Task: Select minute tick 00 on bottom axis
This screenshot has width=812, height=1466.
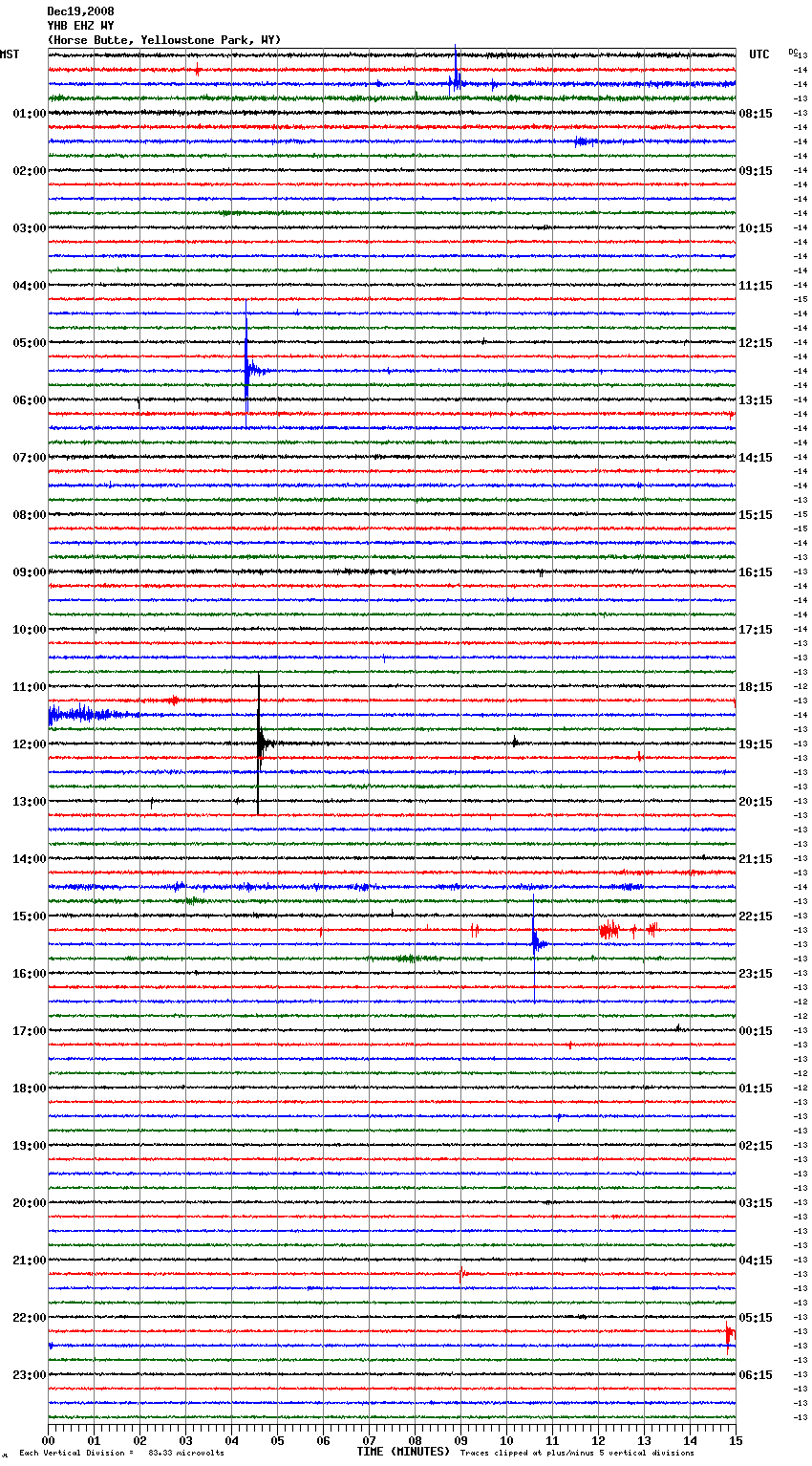Action: pyautogui.click(x=48, y=1440)
